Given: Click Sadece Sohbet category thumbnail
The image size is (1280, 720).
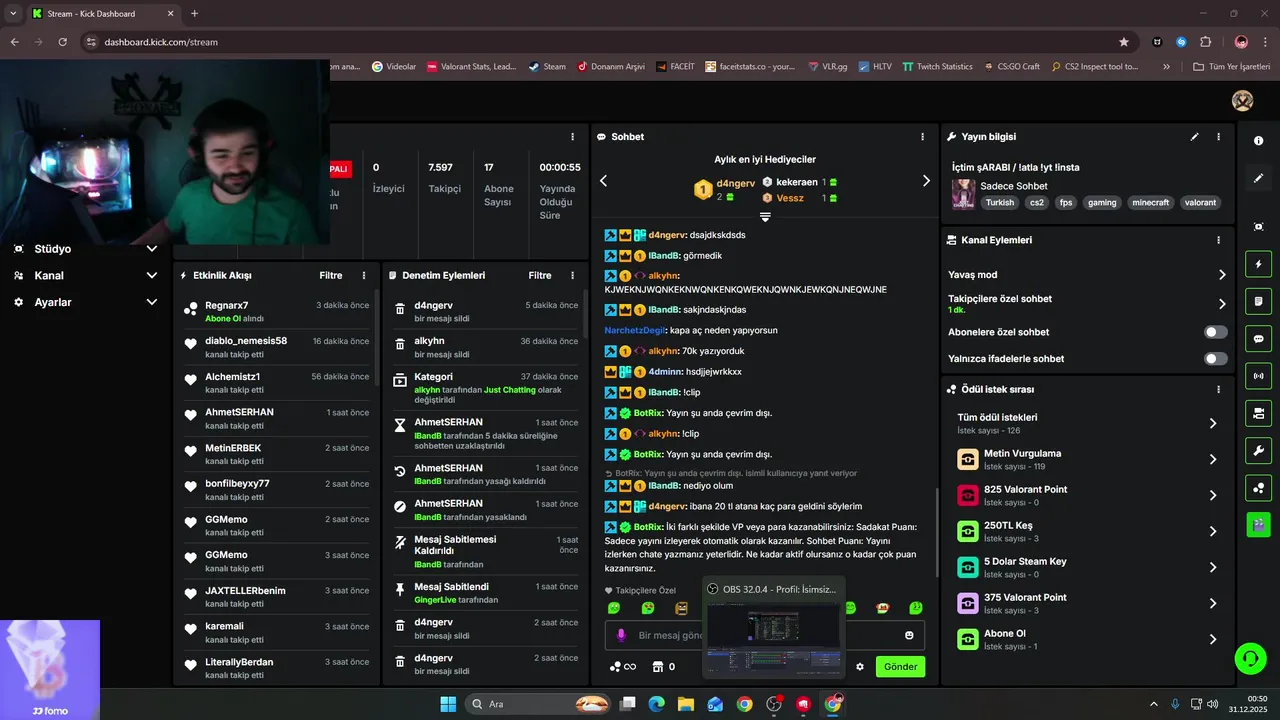Looking at the screenshot, I should point(963,194).
